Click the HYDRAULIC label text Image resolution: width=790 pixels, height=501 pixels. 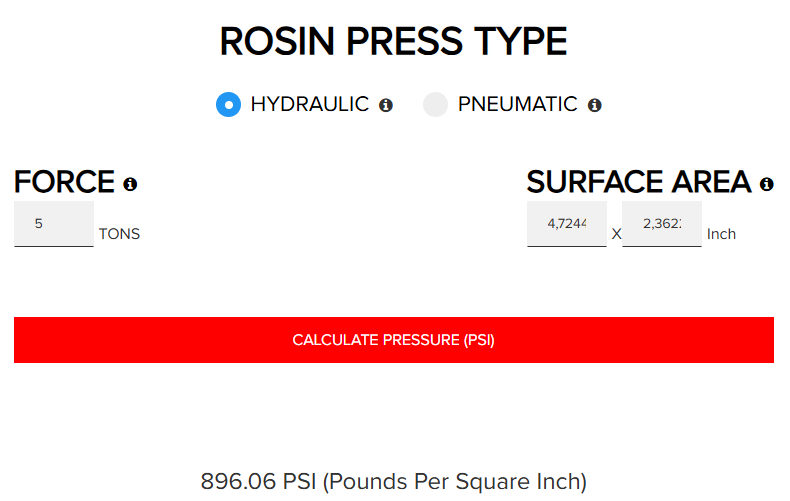[x=310, y=105]
